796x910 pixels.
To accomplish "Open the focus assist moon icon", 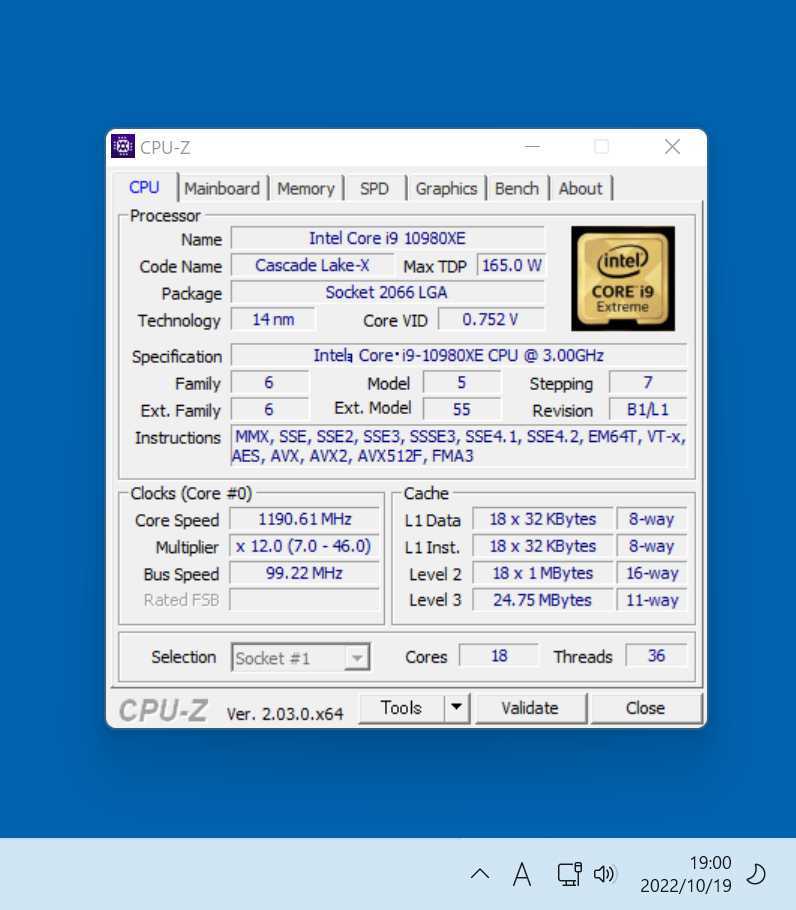I will click(x=756, y=874).
